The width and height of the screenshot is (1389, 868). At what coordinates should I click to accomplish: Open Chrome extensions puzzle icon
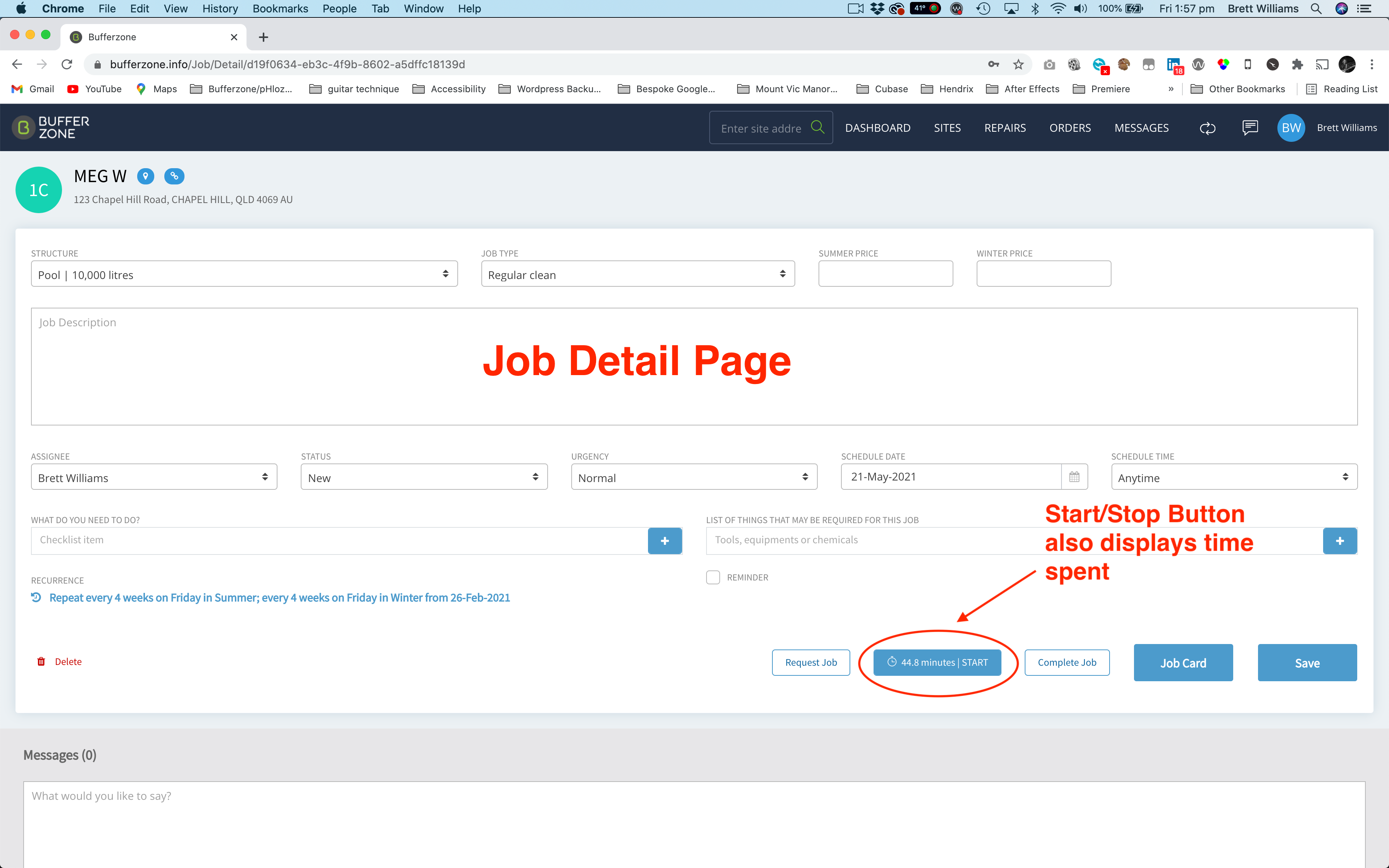click(x=1297, y=64)
